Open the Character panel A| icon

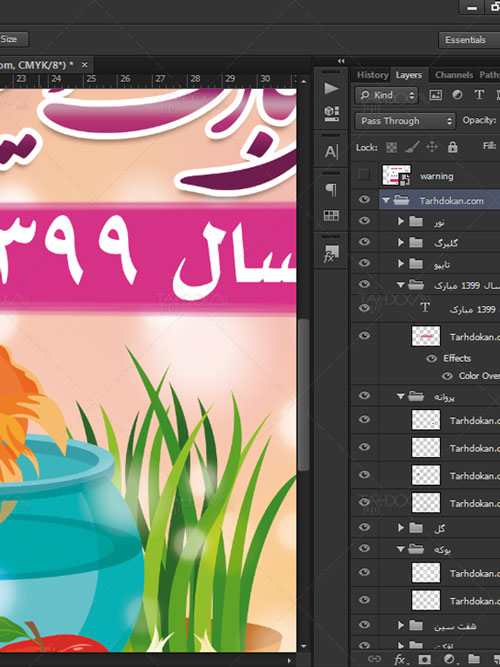coord(331,151)
